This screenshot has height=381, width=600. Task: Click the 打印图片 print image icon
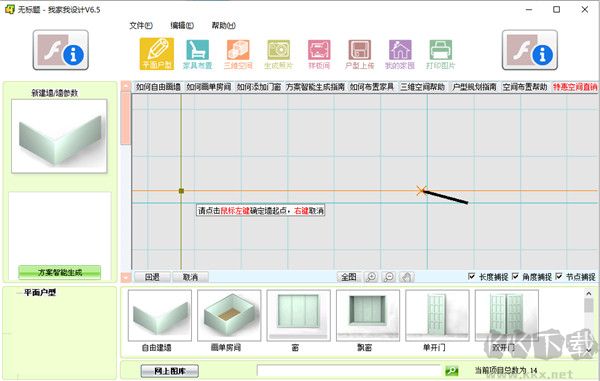point(440,54)
